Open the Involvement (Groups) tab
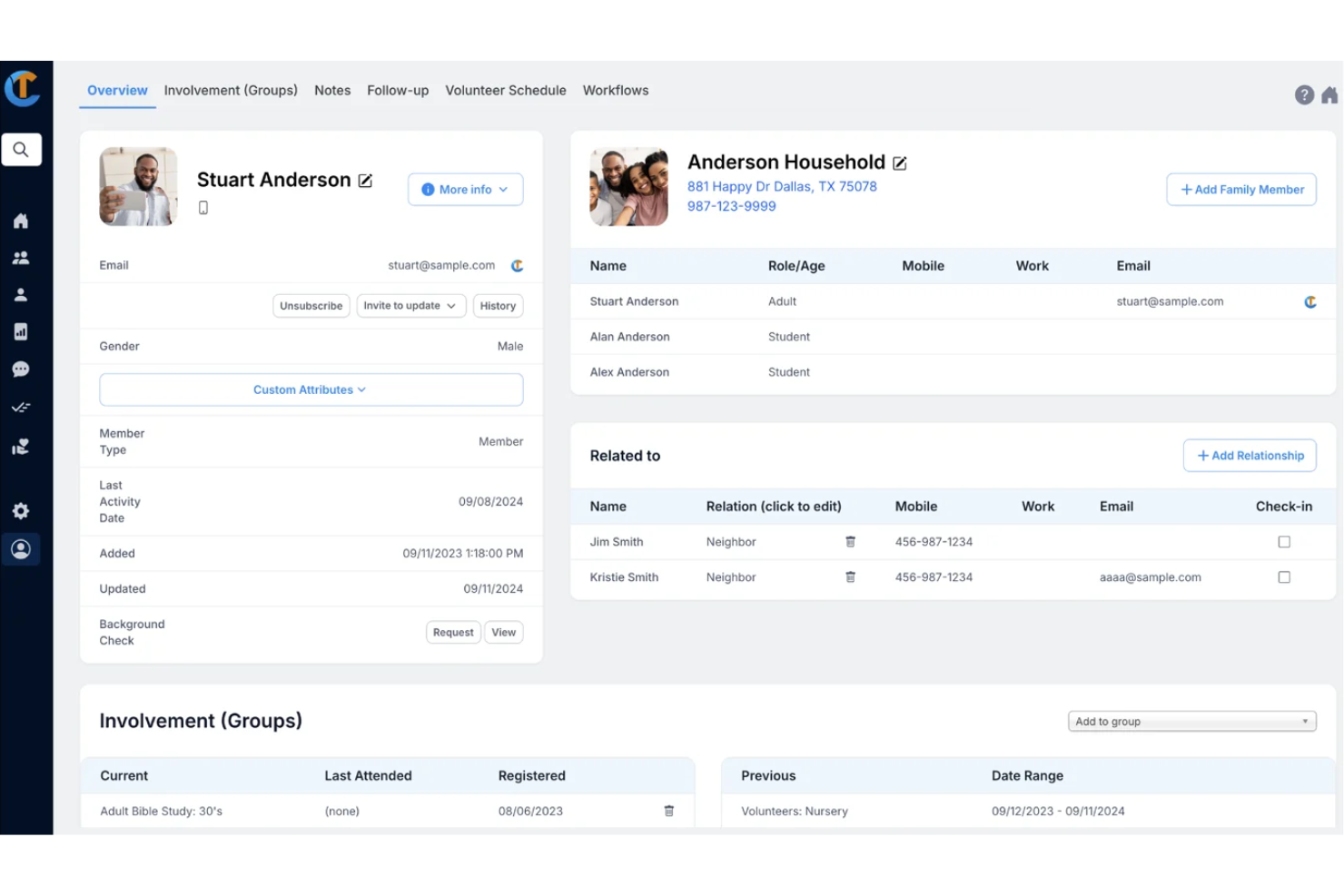The height and width of the screenshot is (896, 1344). [231, 91]
